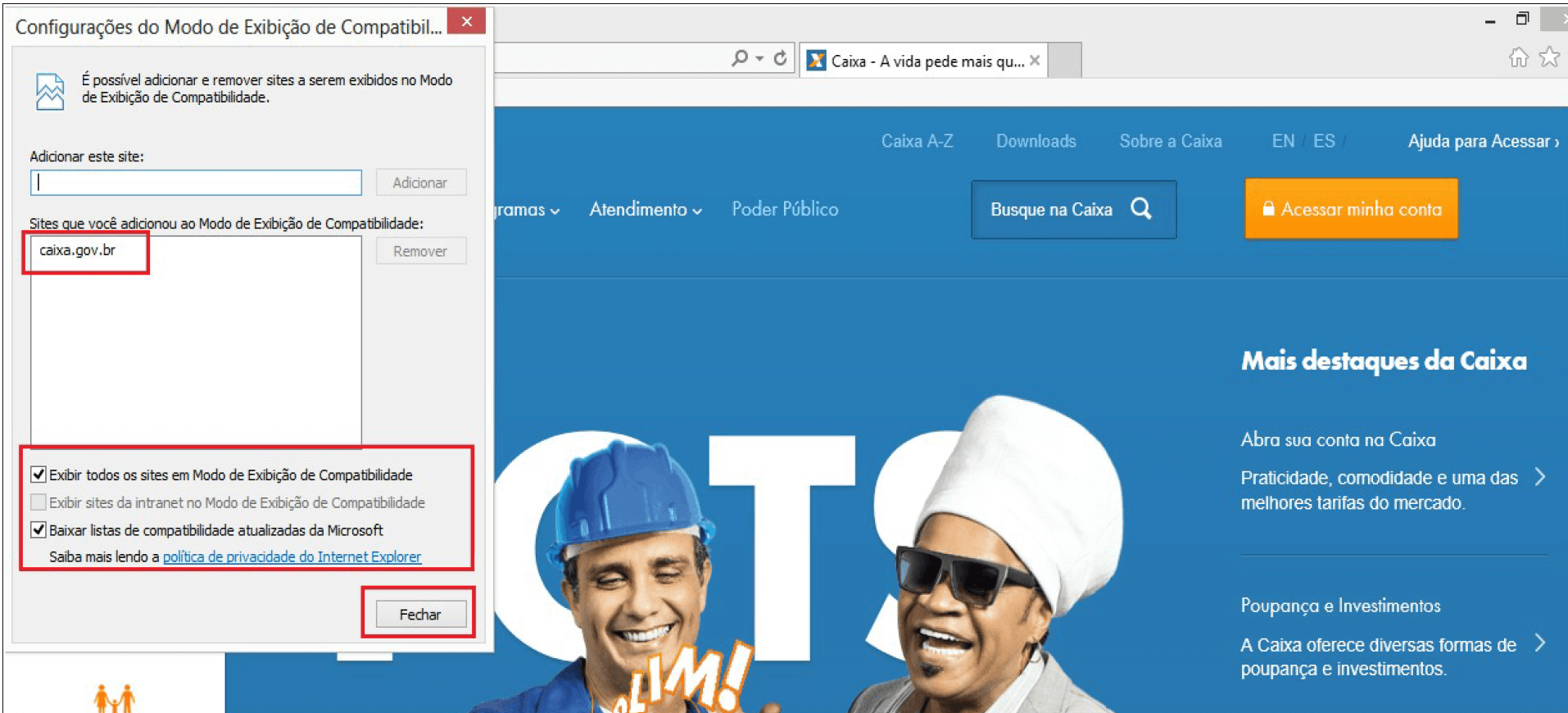Click the magnifier icon in Busque na Caixa
Viewport: 1568px width, 713px height.
click(1141, 209)
